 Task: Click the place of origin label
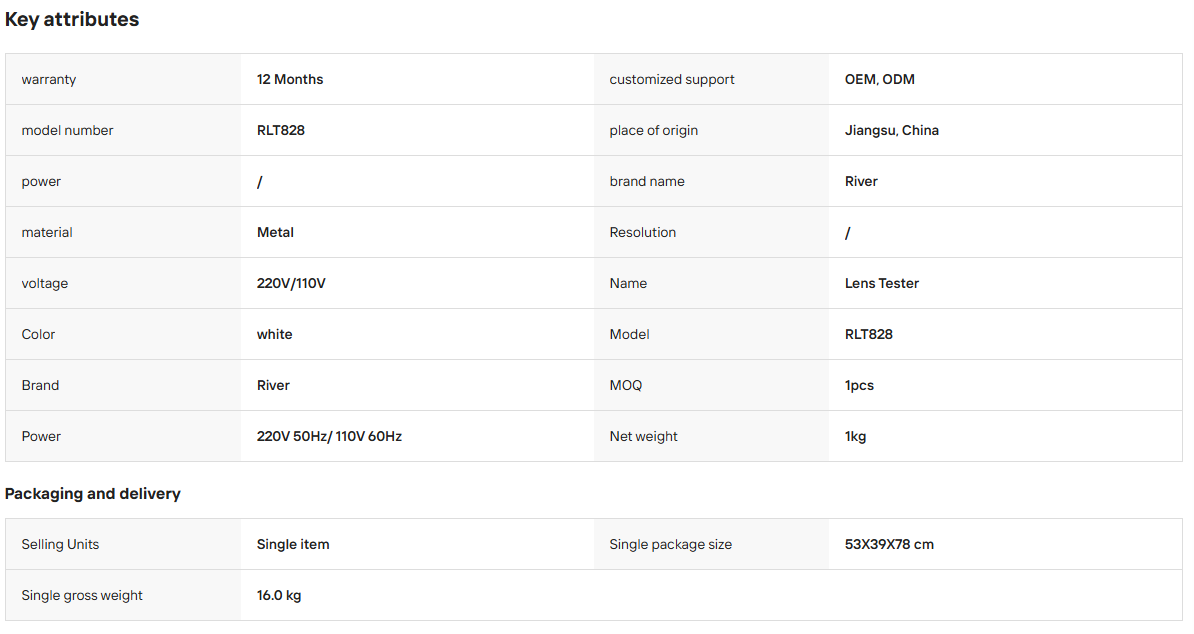[x=653, y=130]
